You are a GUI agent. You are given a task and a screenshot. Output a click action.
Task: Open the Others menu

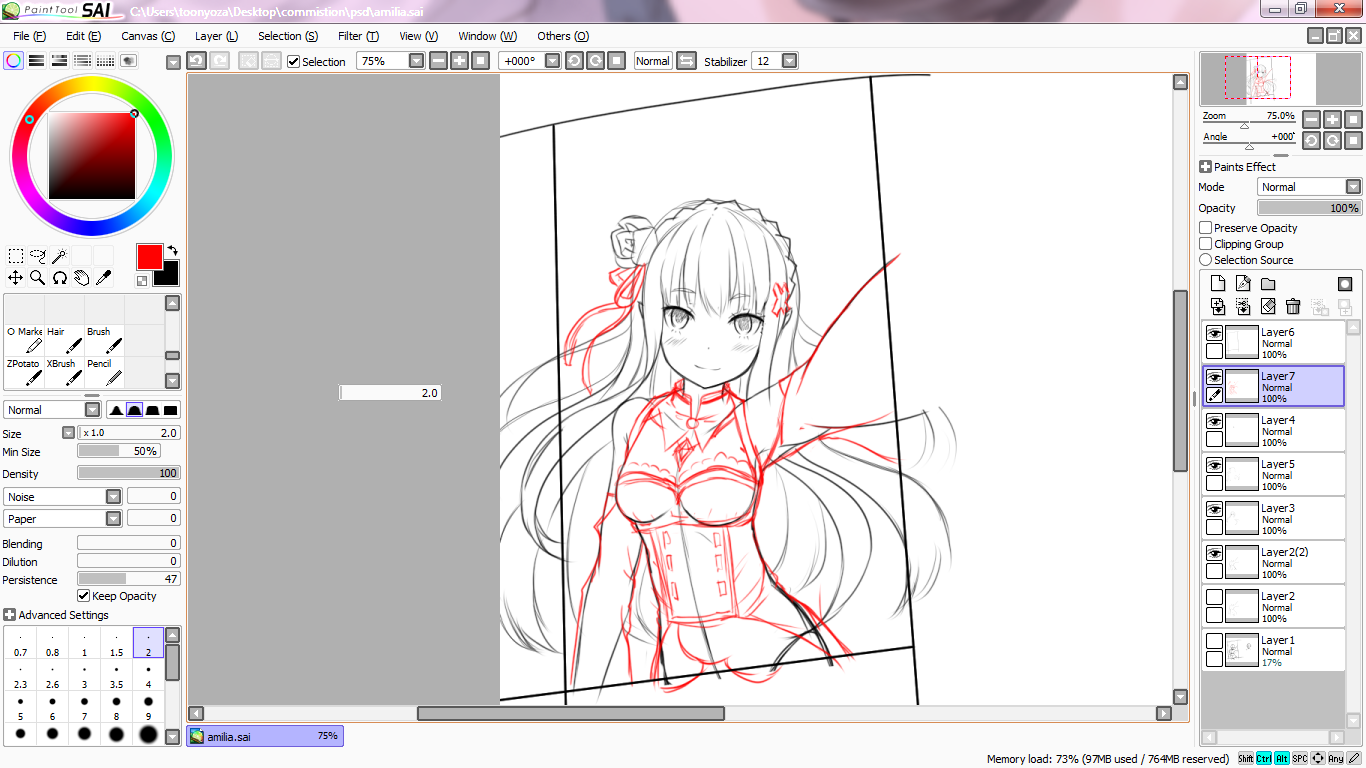563,36
